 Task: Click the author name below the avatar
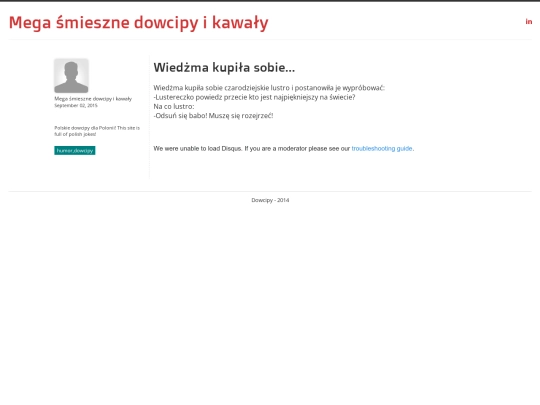tap(93, 99)
